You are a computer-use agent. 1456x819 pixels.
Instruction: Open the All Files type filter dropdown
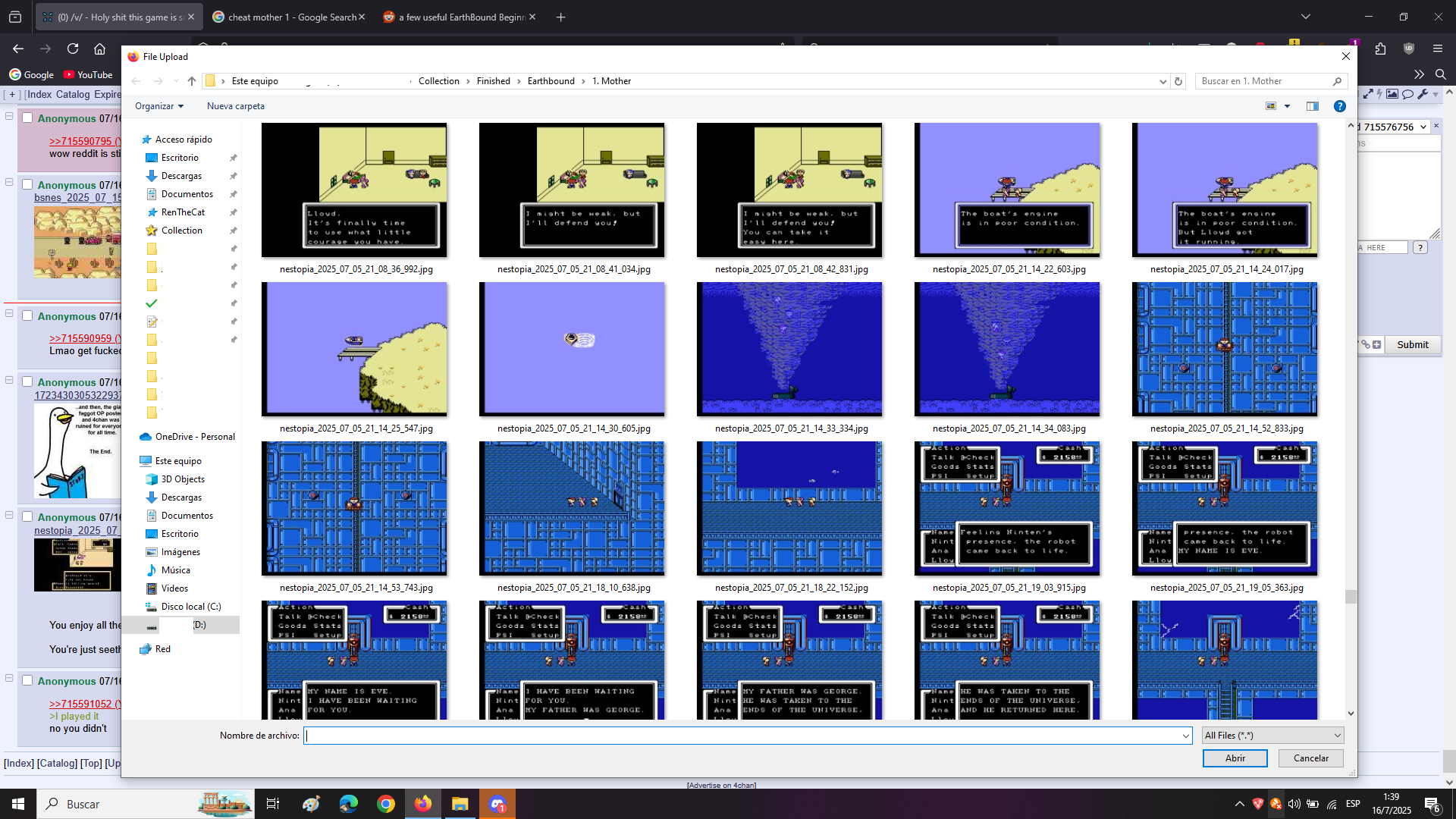click(1273, 736)
